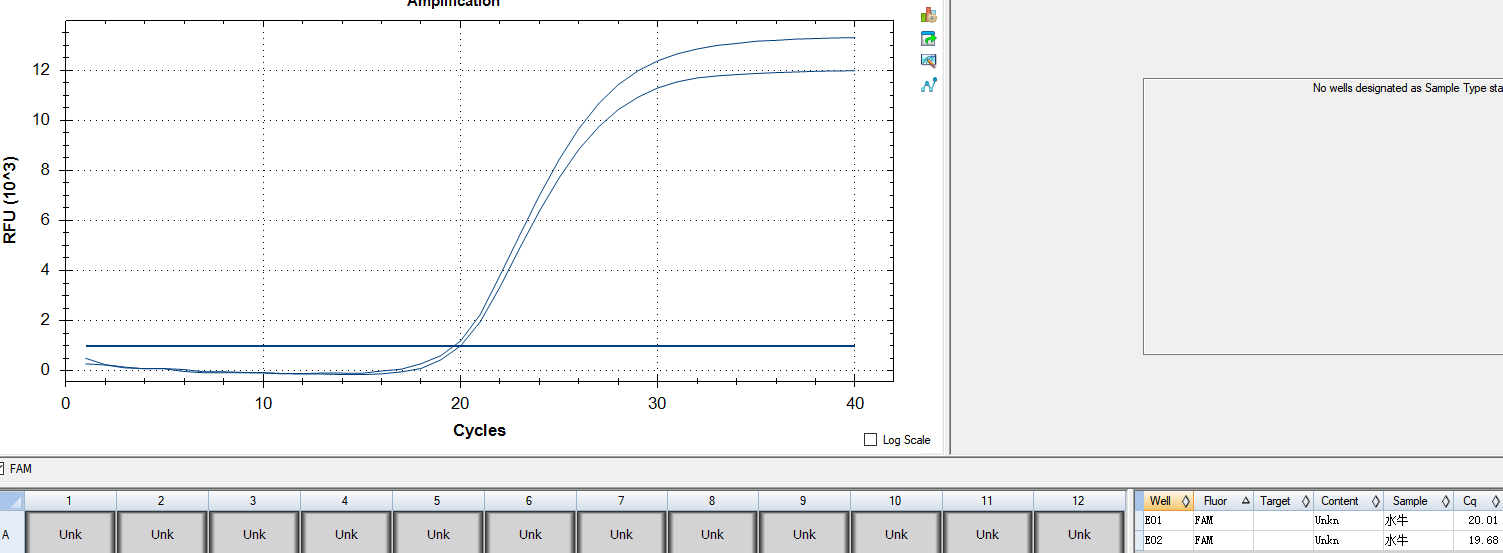
Task: Click the Cq value 20.01
Action: [1483, 521]
